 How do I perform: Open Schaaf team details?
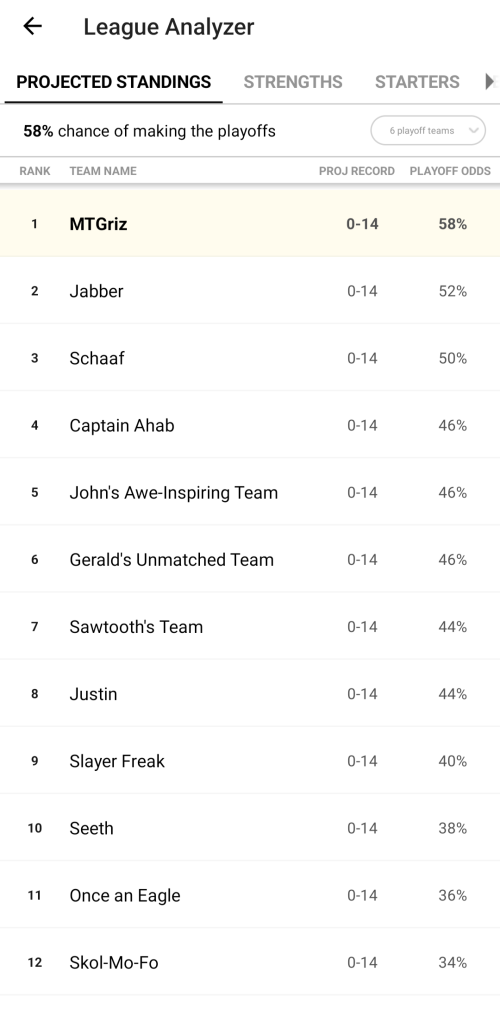250,358
